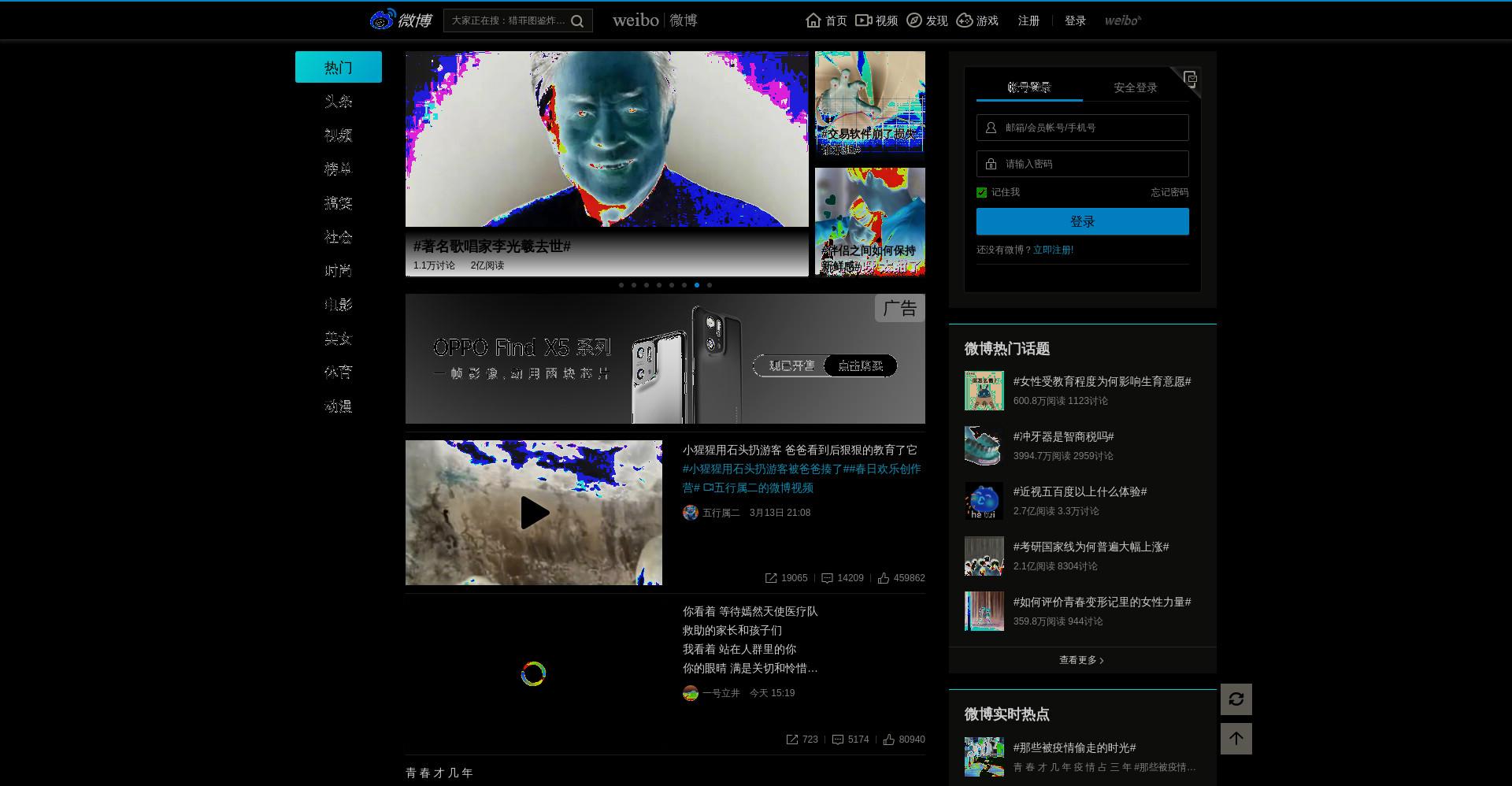Click 注册 in top navigation

click(x=1028, y=20)
